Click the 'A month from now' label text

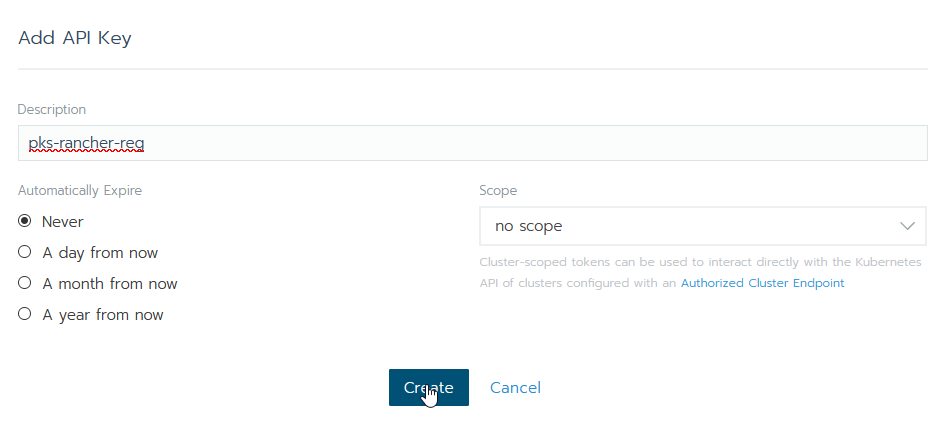tap(110, 284)
